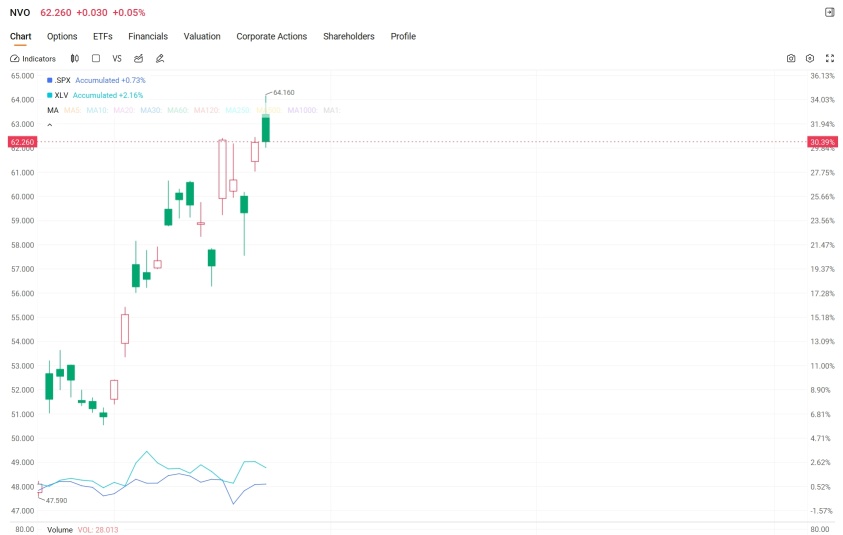The height and width of the screenshot is (535, 843).
Task: Collapse the indicator legend chevron
Action: 49,125
